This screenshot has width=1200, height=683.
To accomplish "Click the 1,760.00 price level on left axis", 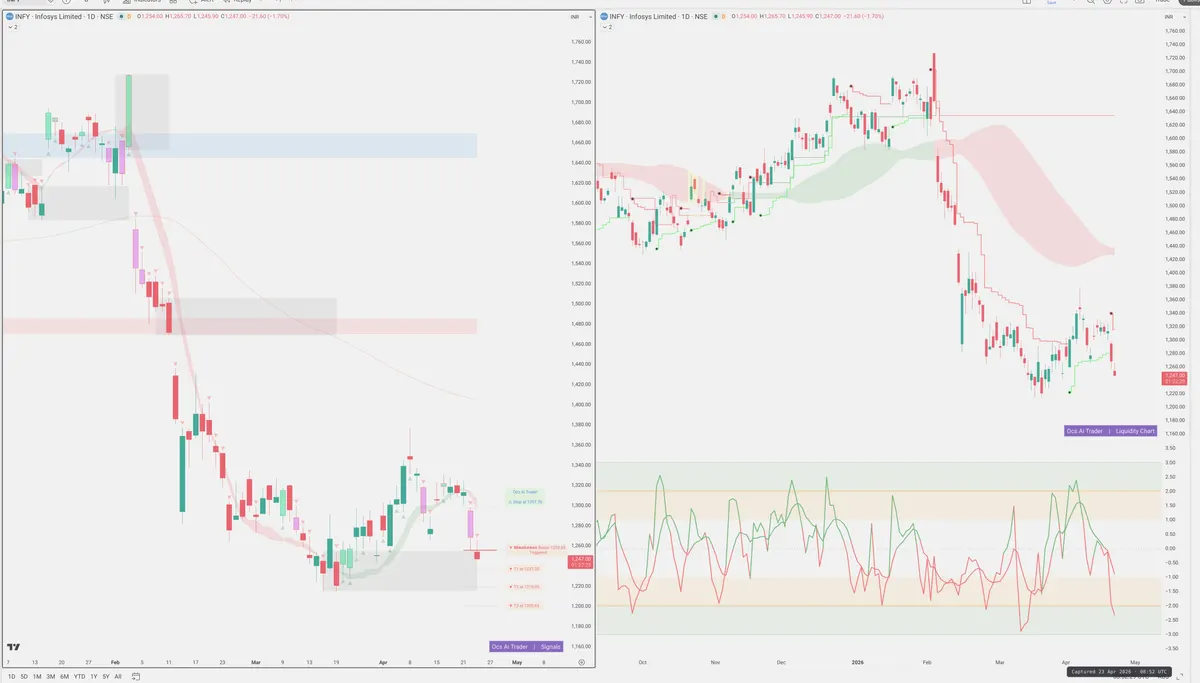I will (582, 42).
